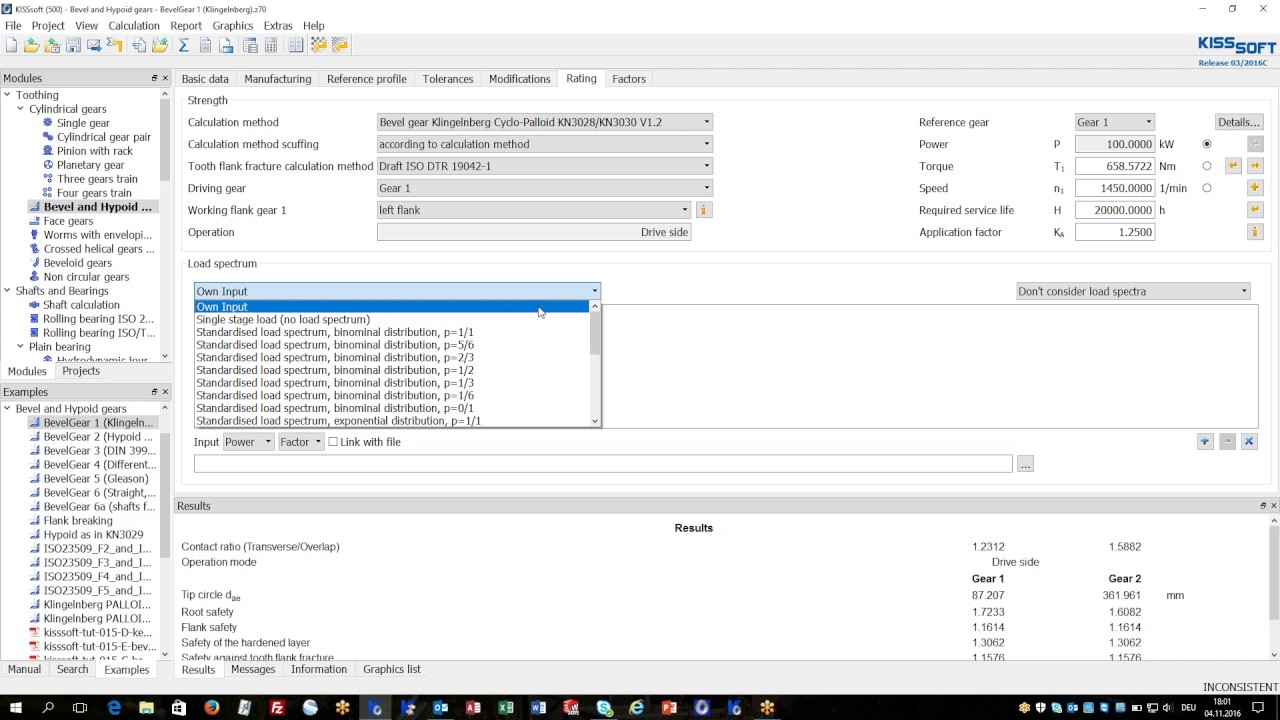Image resolution: width=1280 pixels, height=720 pixels.
Task: Switch to the Factors tab
Action: [629, 79]
